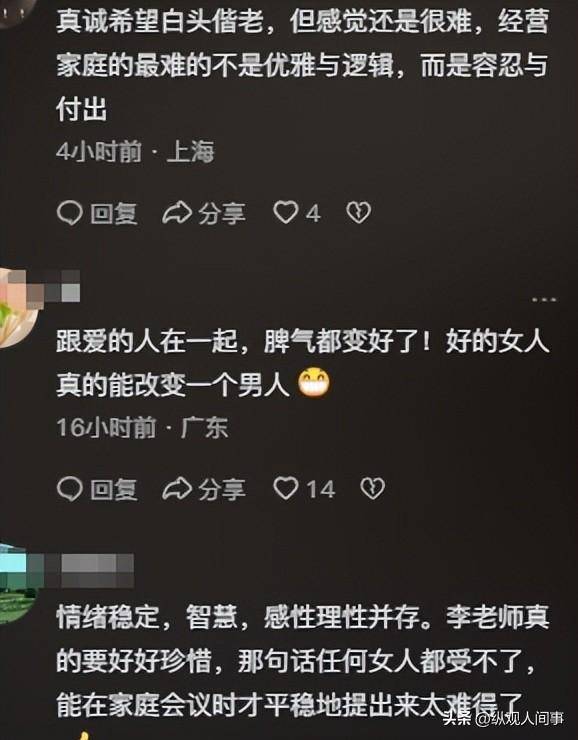This screenshot has height=740, width=578.
Task: Open three-dot menu for Guangdong comment
Action: click(x=544, y=300)
